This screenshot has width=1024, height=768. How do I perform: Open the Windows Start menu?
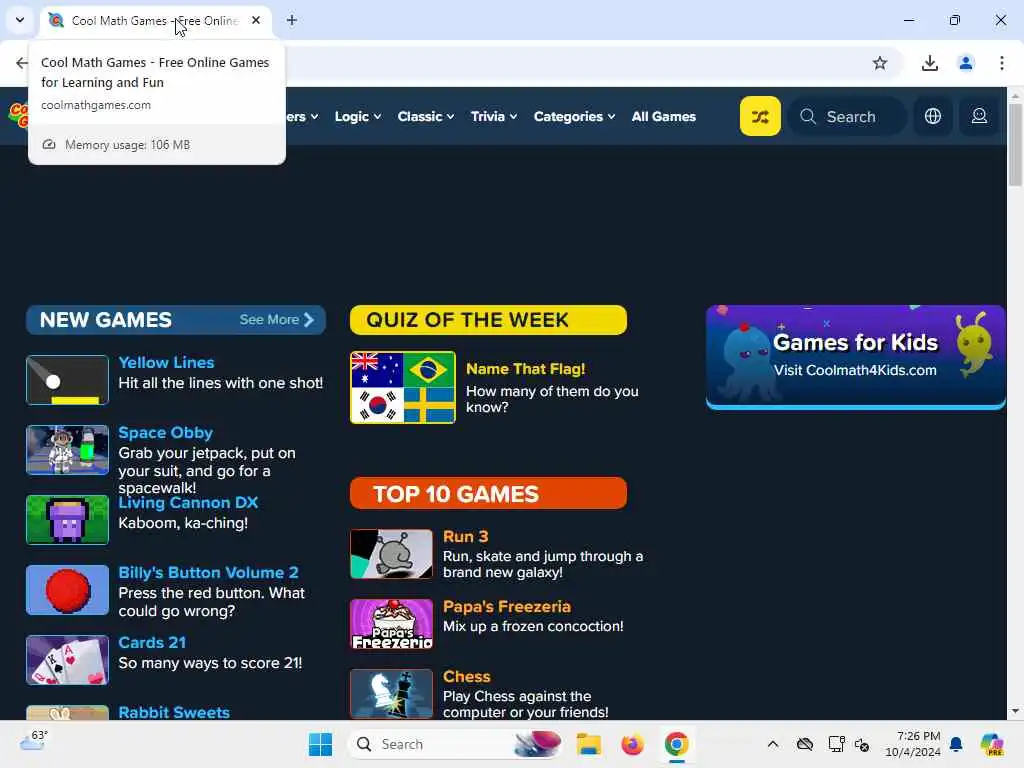tap(320, 744)
